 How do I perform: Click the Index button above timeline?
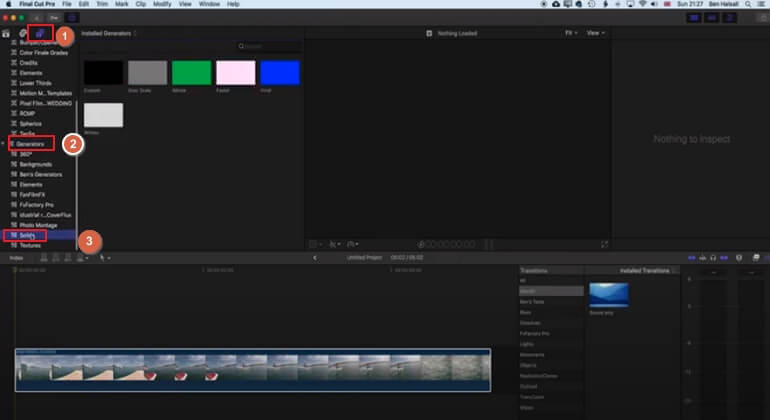pyautogui.click(x=16, y=258)
